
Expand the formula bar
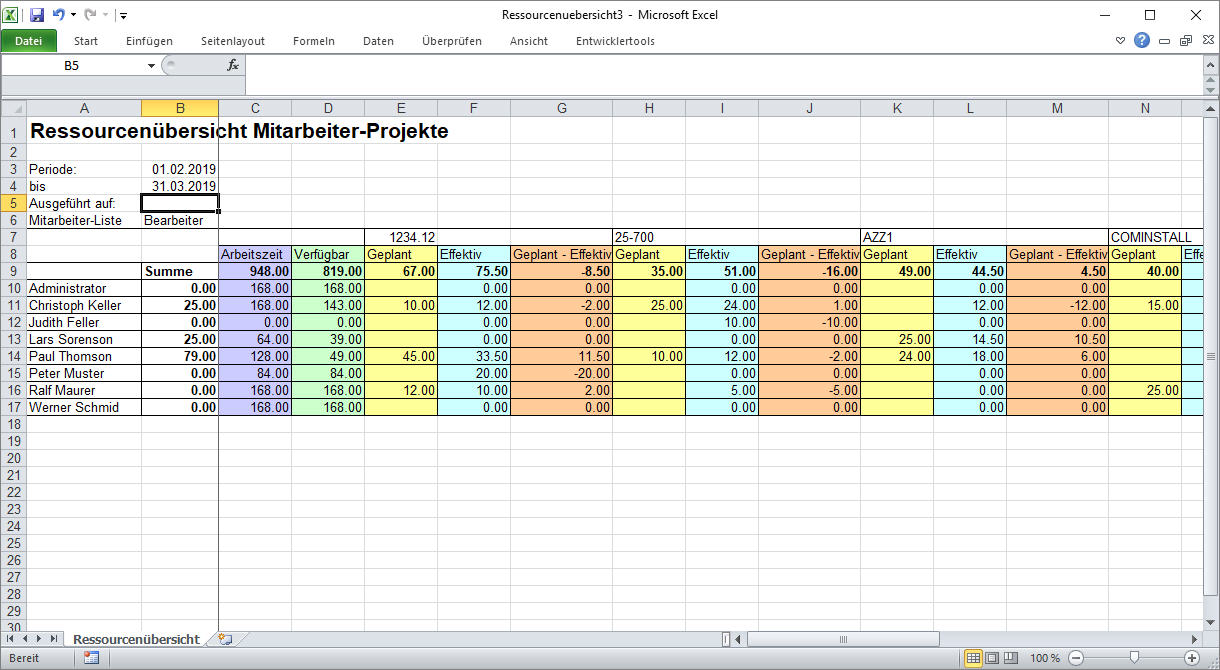click(1209, 65)
